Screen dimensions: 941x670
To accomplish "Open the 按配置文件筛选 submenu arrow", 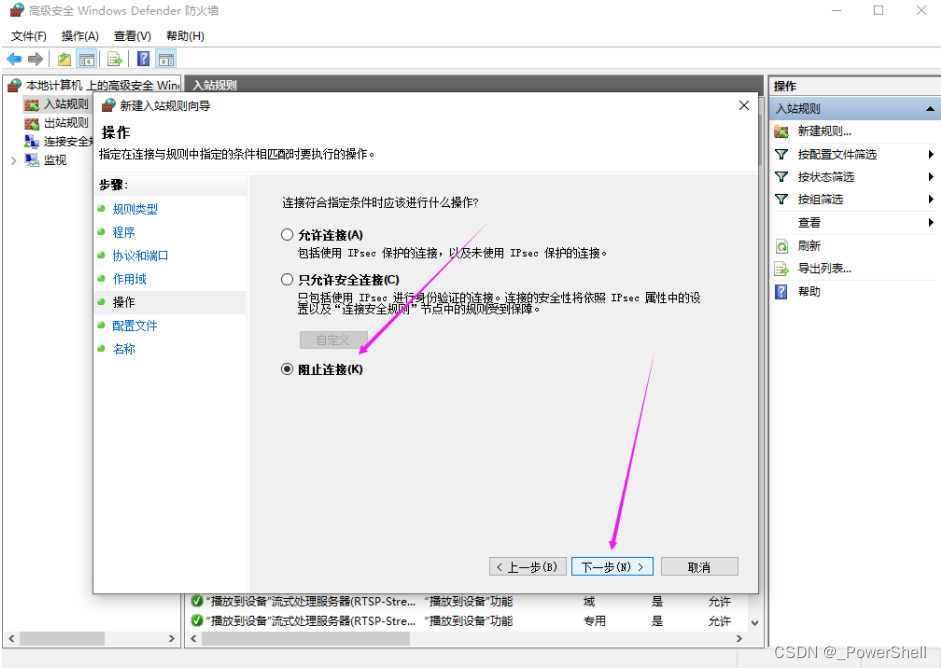I will point(931,154).
